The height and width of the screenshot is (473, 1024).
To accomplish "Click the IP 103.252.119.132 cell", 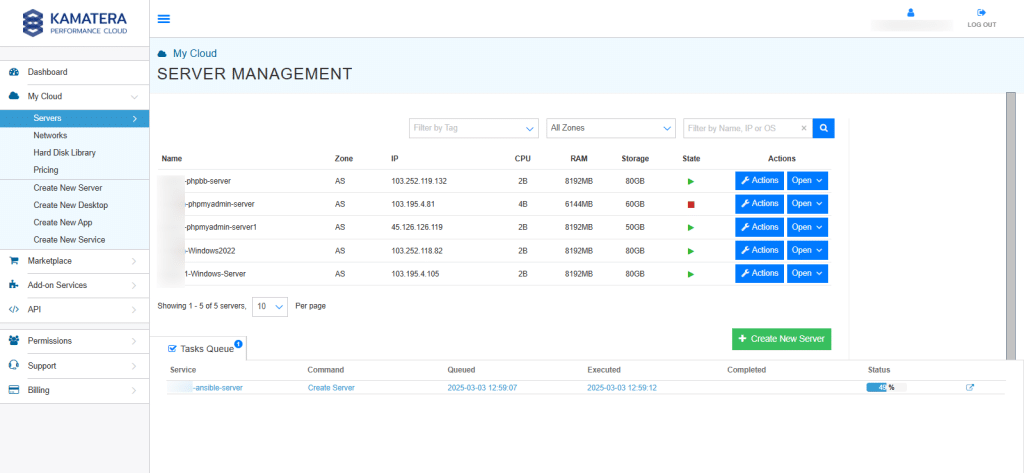I will pyautogui.click(x=419, y=181).
